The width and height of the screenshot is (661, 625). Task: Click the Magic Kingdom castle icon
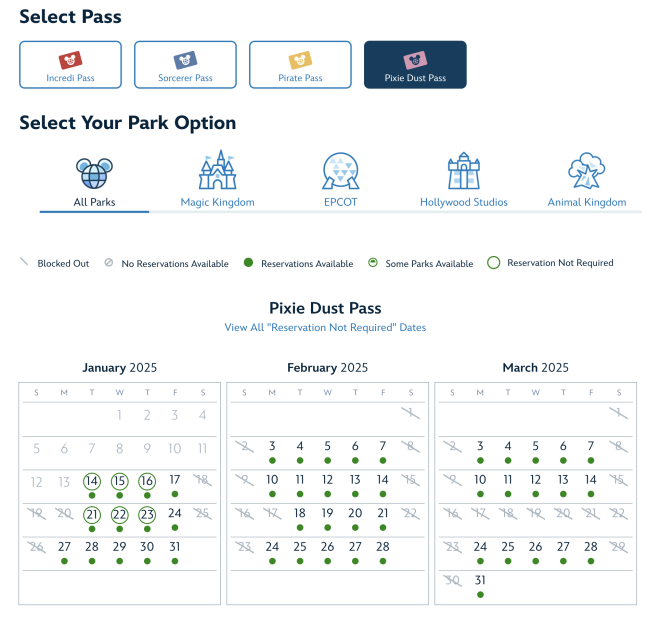[218, 170]
